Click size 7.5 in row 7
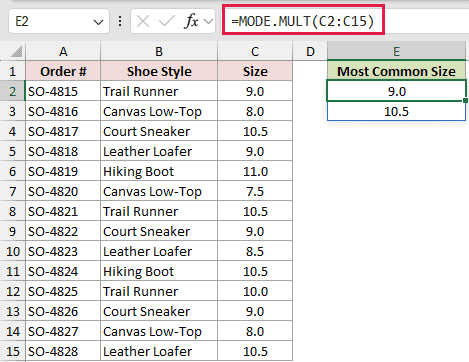Viewport: 469px width, 362px height. [x=255, y=191]
